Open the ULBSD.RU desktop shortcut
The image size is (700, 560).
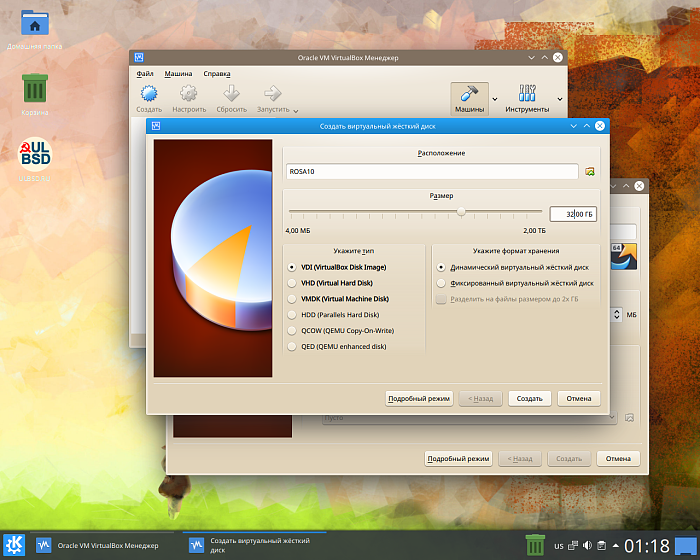coord(35,154)
